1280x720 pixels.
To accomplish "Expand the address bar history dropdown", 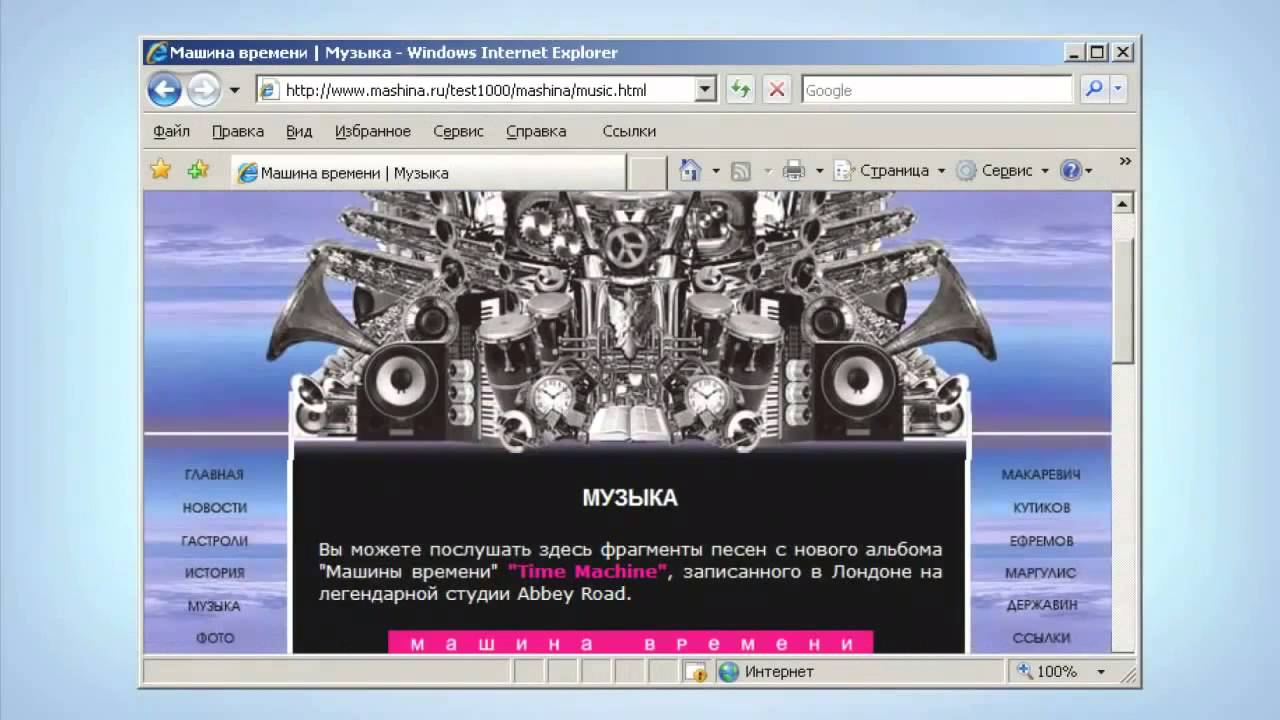I will point(706,90).
